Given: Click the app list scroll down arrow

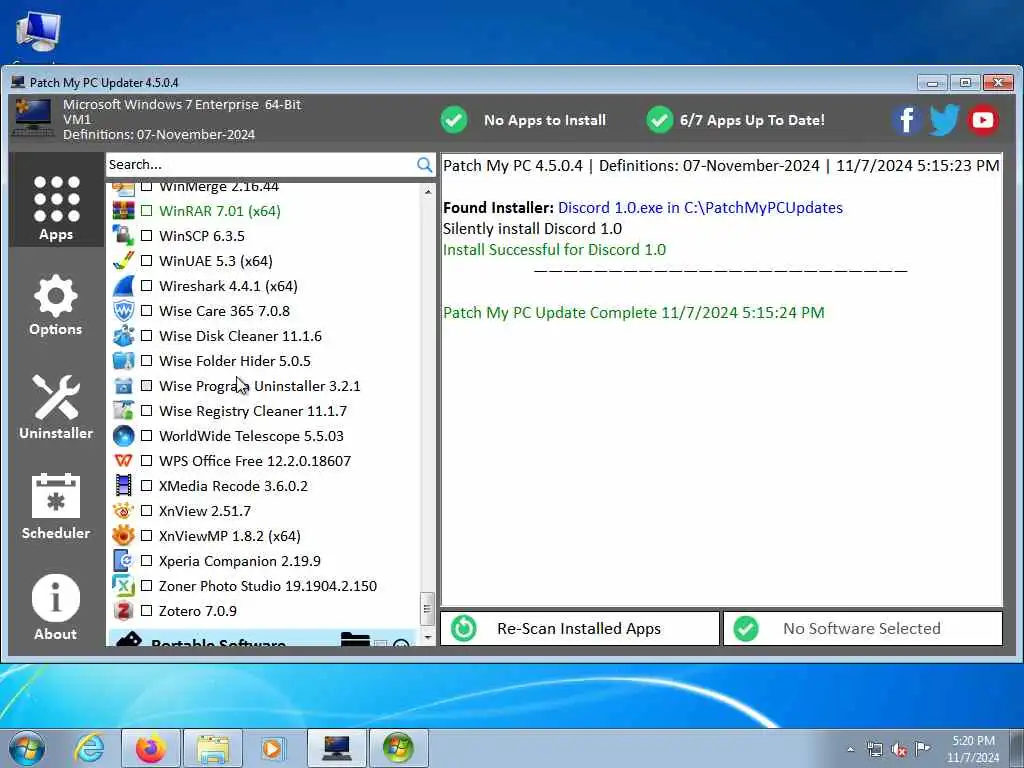Looking at the screenshot, I should tap(428, 637).
